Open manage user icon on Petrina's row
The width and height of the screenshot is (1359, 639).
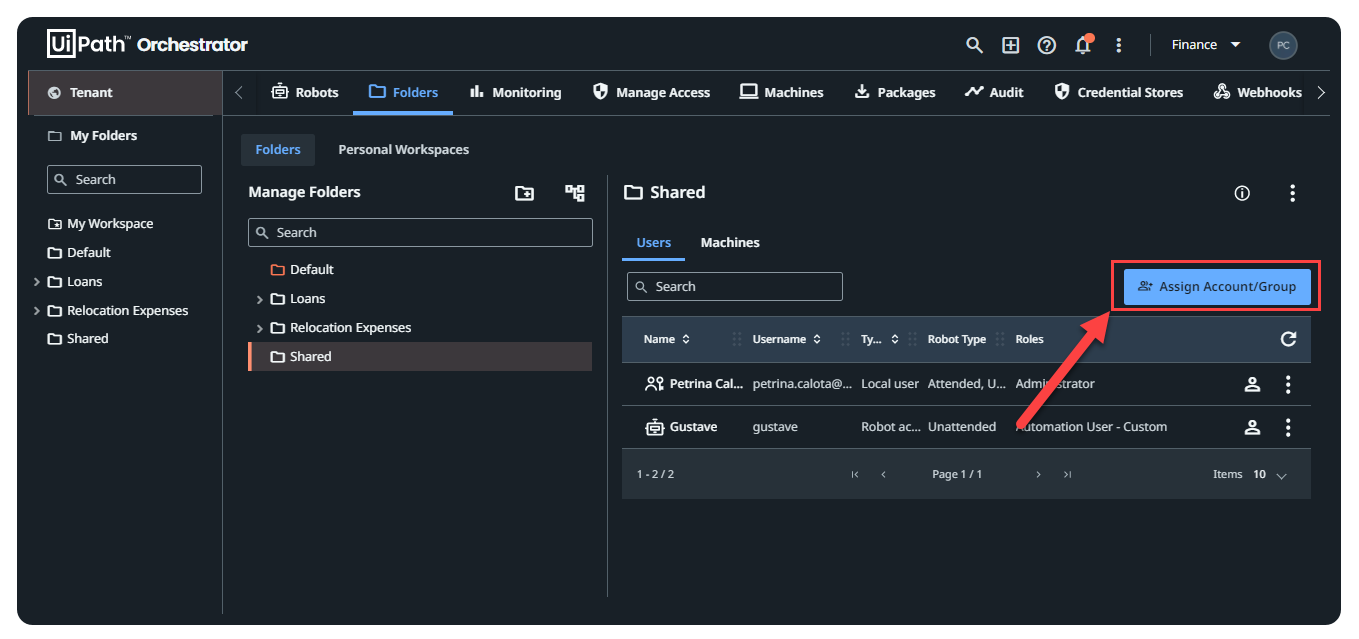1253,383
